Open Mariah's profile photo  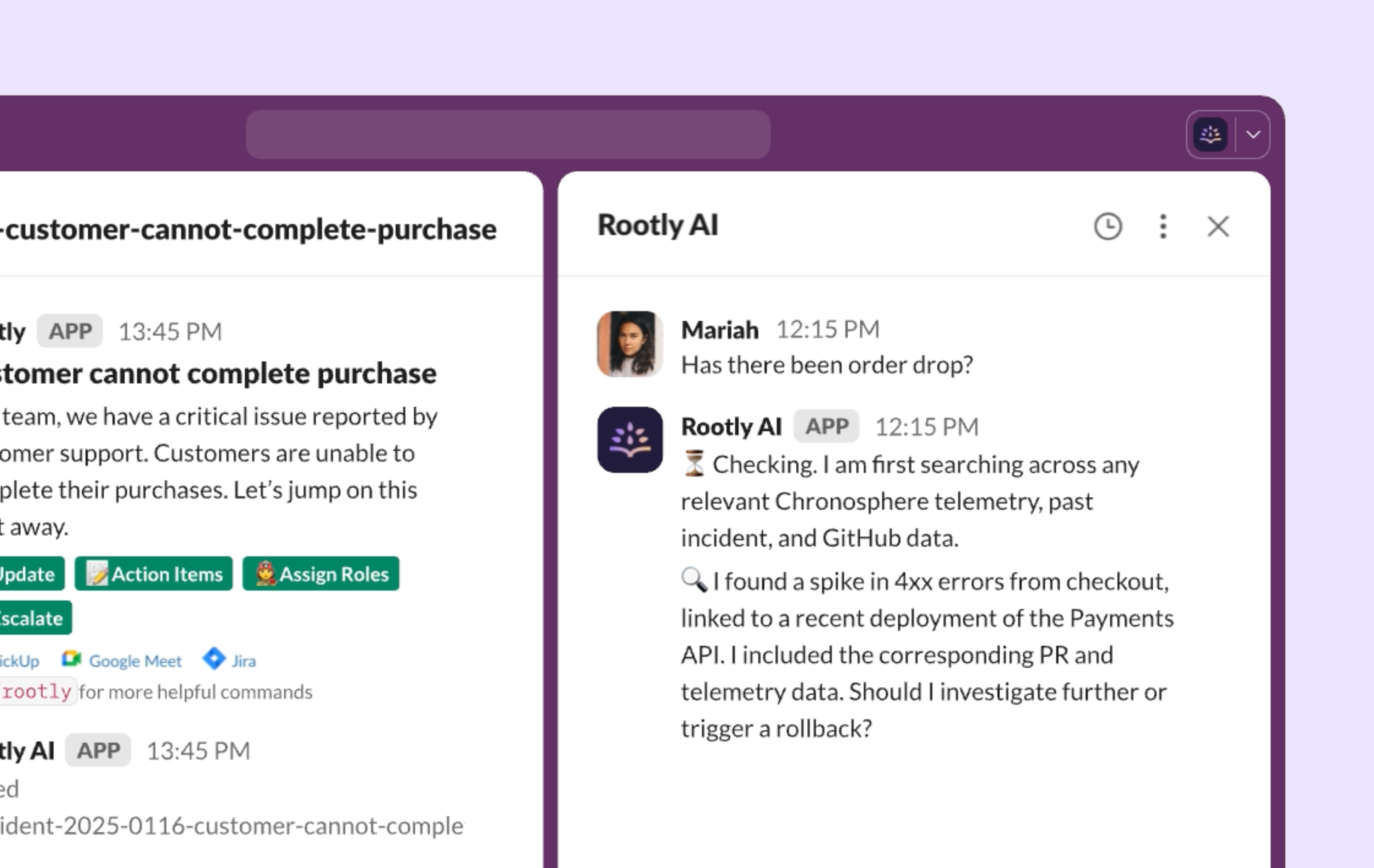(x=630, y=344)
